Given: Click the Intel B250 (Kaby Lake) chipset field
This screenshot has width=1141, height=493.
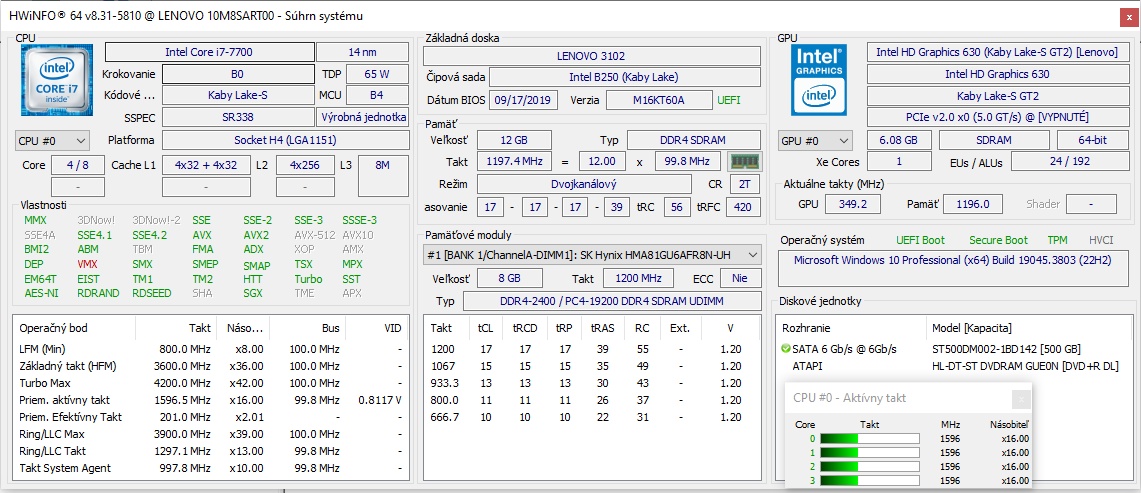Looking at the screenshot, I should click(x=625, y=77).
